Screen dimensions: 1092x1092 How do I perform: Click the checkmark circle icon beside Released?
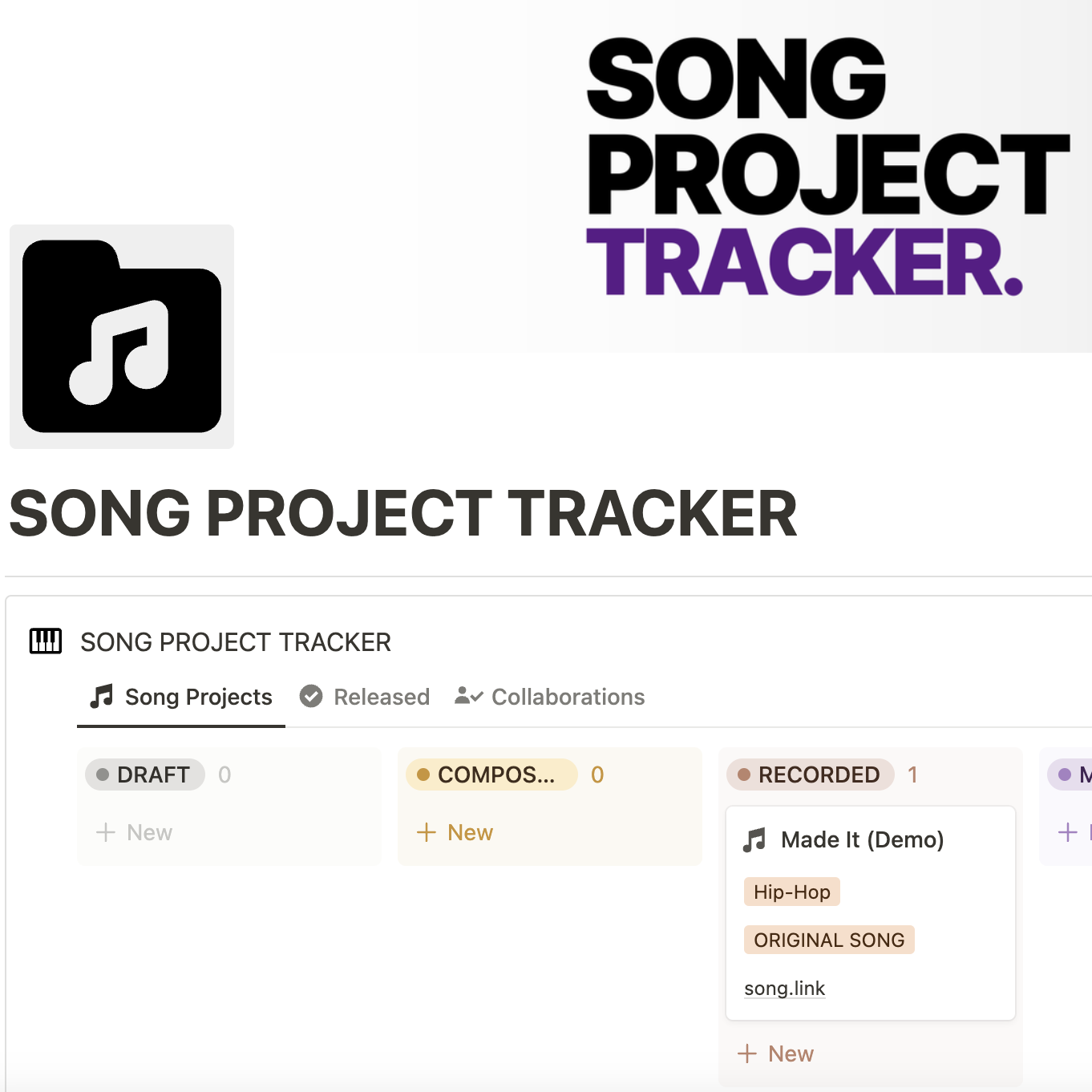311,696
